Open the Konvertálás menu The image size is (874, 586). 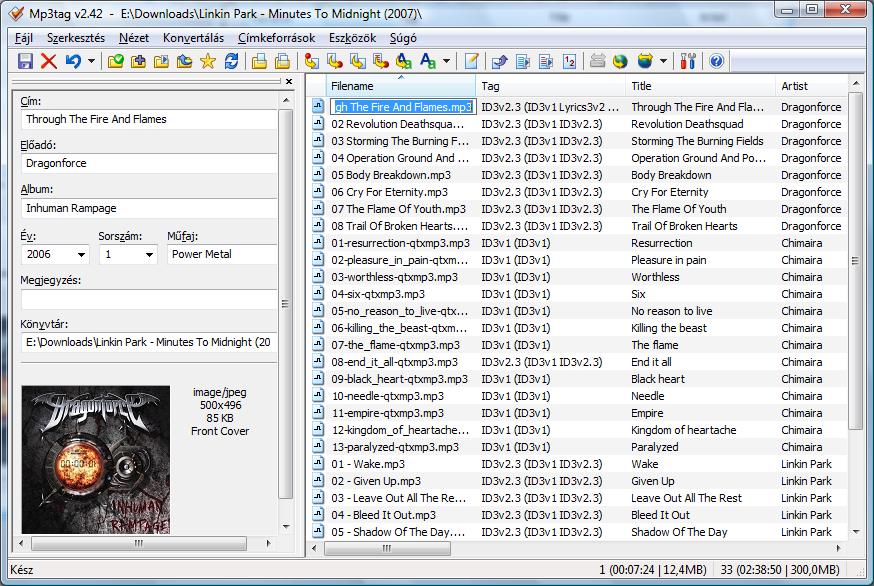pyautogui.click(x=193, y=38)
